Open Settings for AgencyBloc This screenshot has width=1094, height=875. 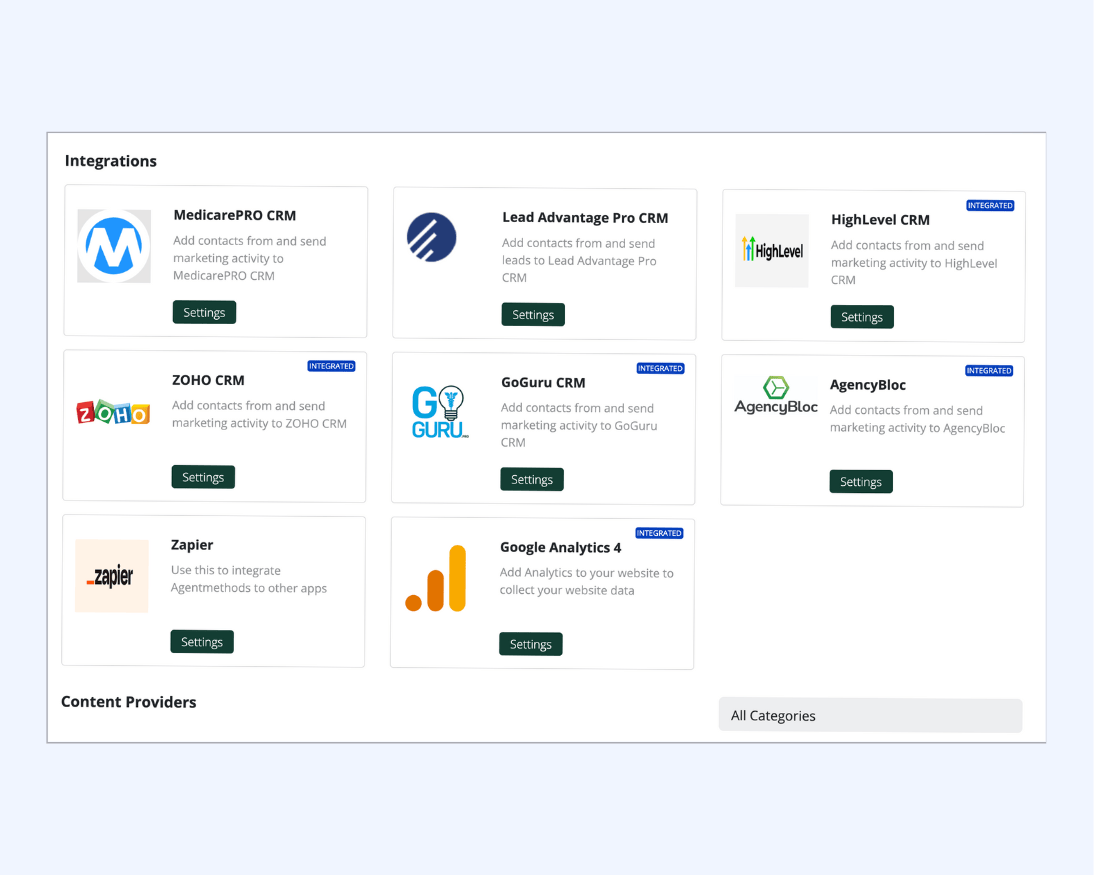pyautogui.click(x=861, y=481)
